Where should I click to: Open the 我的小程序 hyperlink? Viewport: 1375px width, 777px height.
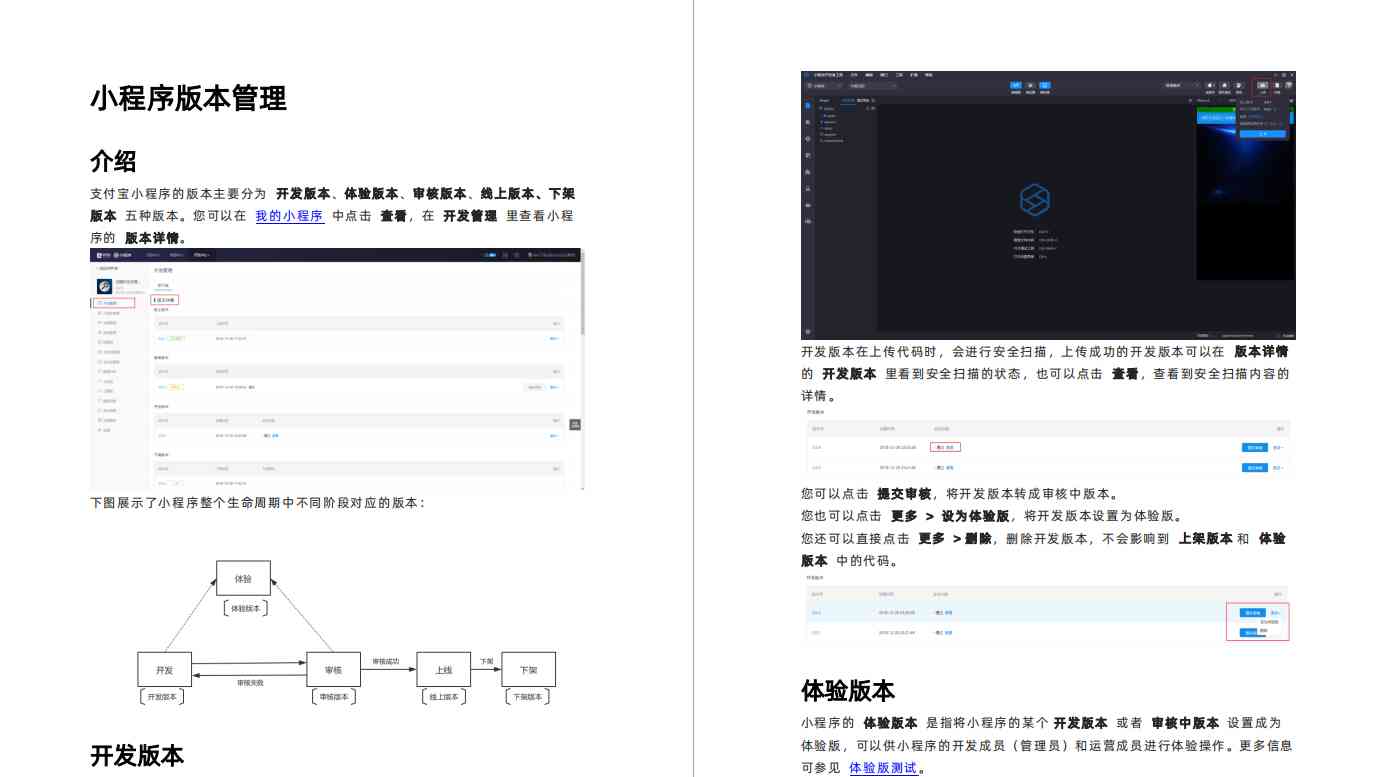click(x=289, y=215)
